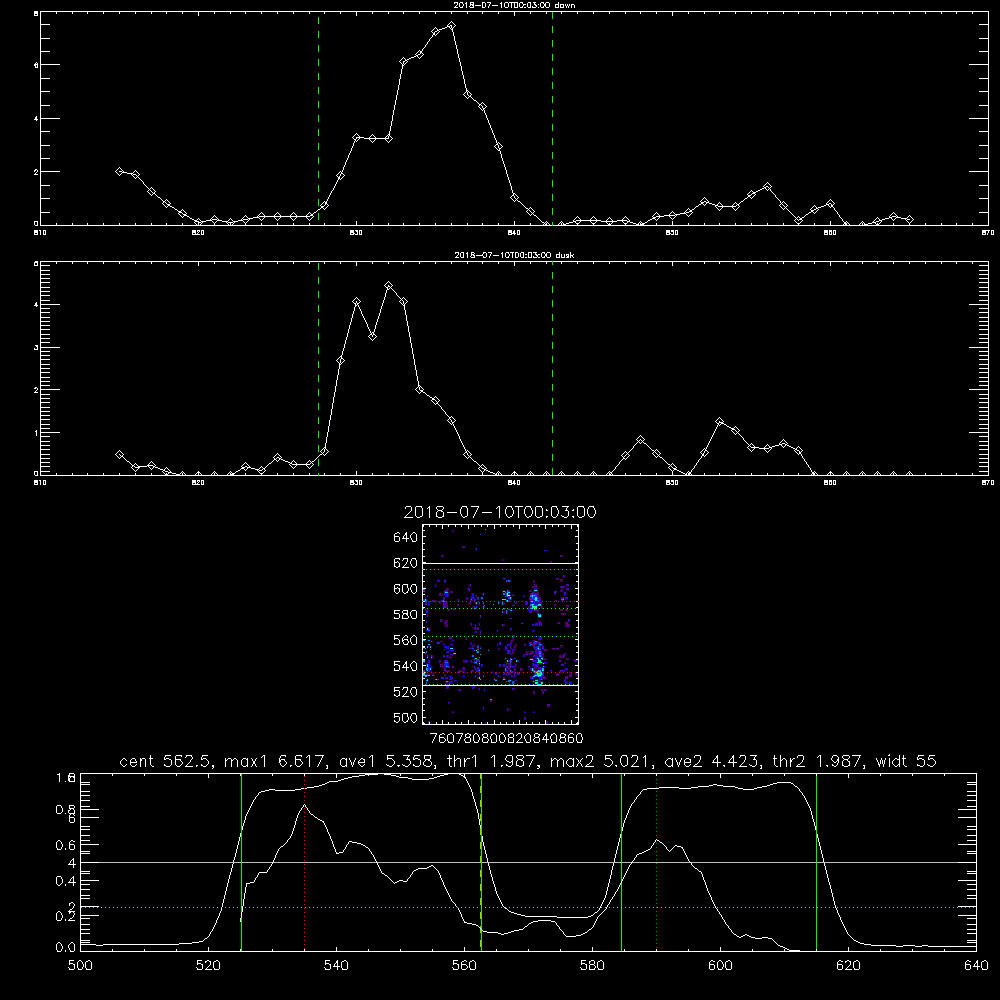Select the 'ave1 5.358' value
Image resolution: width=1000 pixels, height=1000 pixels.
coord(386,761)
